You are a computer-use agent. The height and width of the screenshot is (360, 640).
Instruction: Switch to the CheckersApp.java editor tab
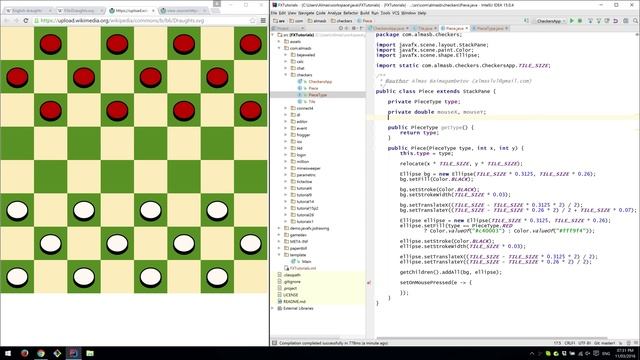point(388,28)
